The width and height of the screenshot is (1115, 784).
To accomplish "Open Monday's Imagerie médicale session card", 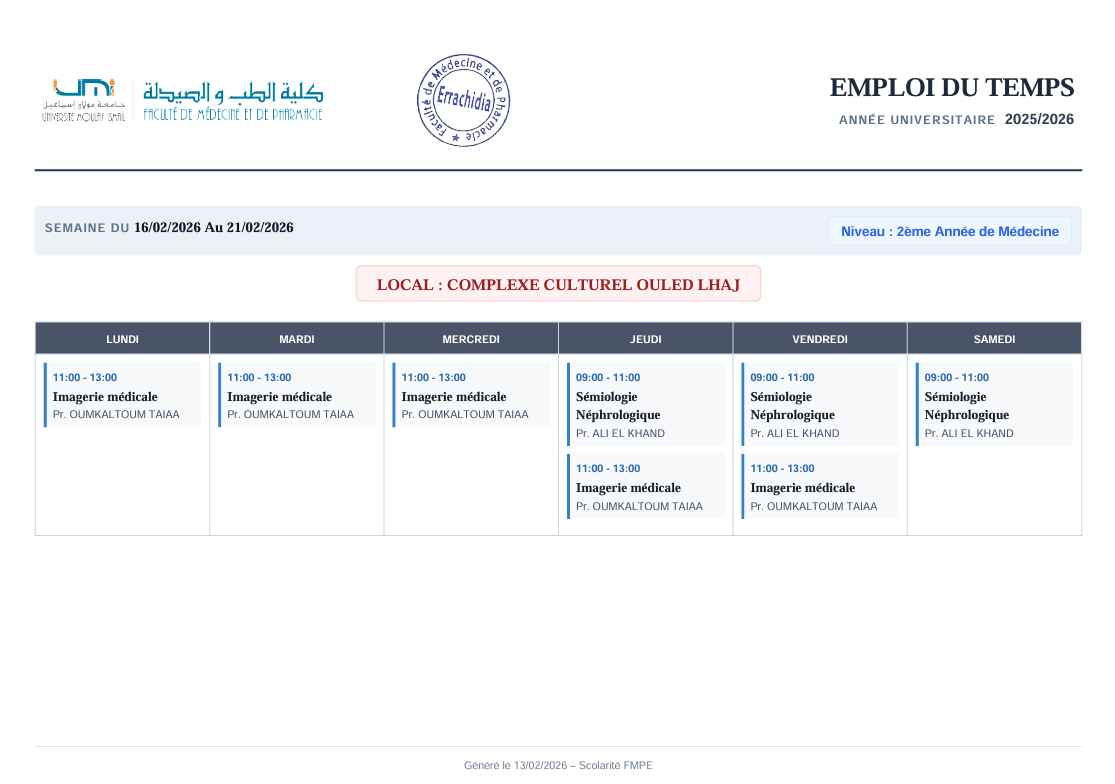I will (122, 395).
